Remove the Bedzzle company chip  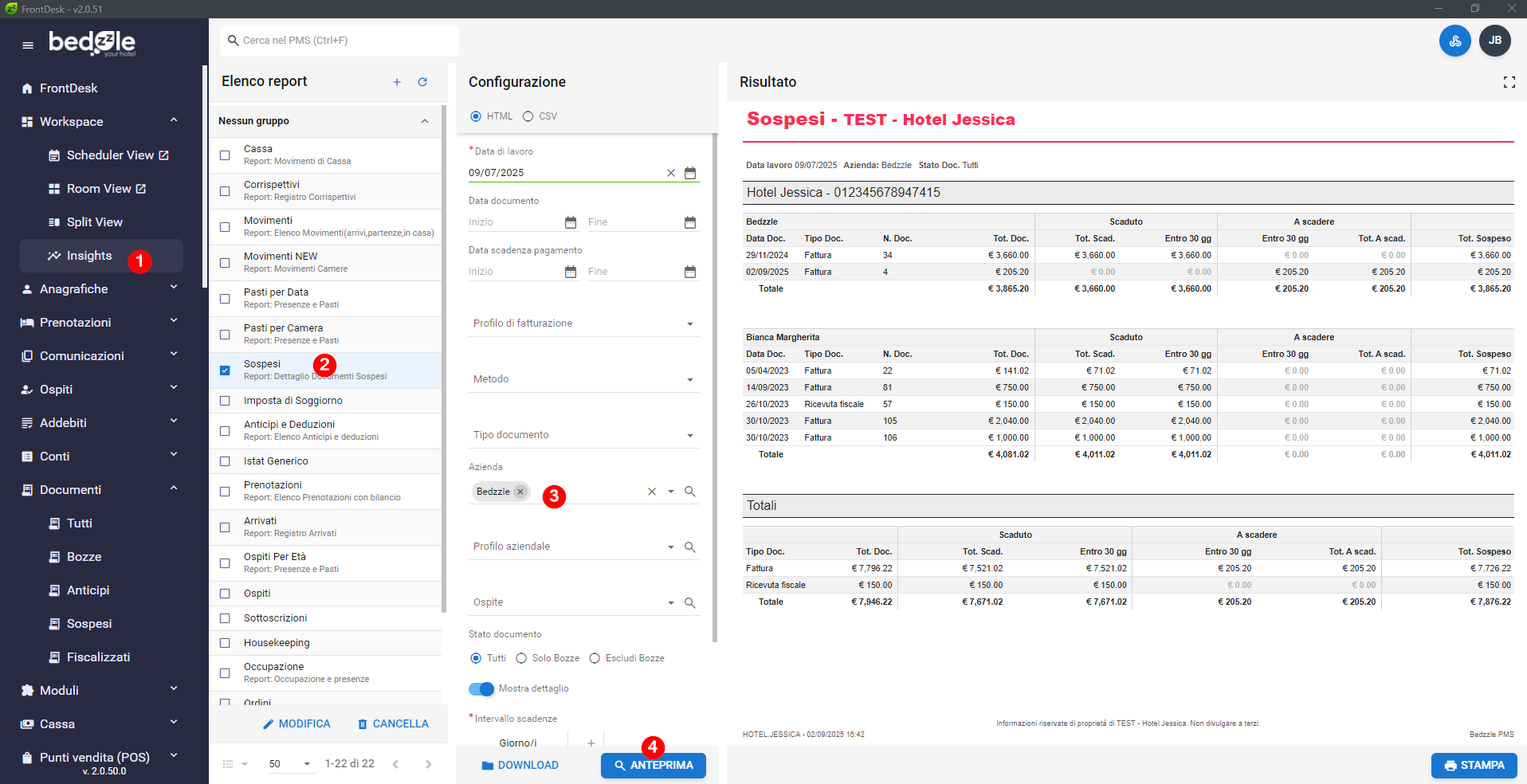(x=520, y=492)
